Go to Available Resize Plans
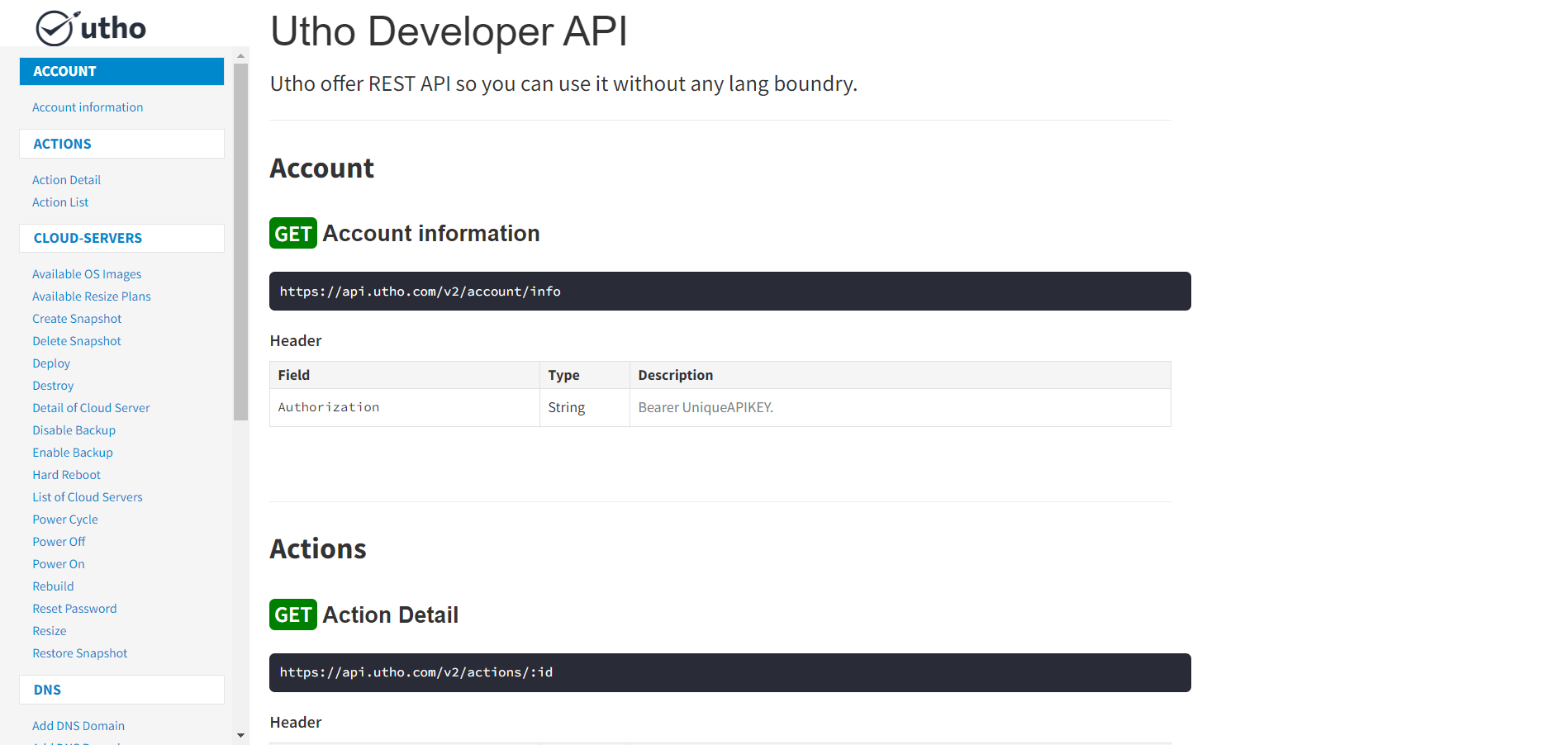1568x745 pixels. click(x=92, y=297)
